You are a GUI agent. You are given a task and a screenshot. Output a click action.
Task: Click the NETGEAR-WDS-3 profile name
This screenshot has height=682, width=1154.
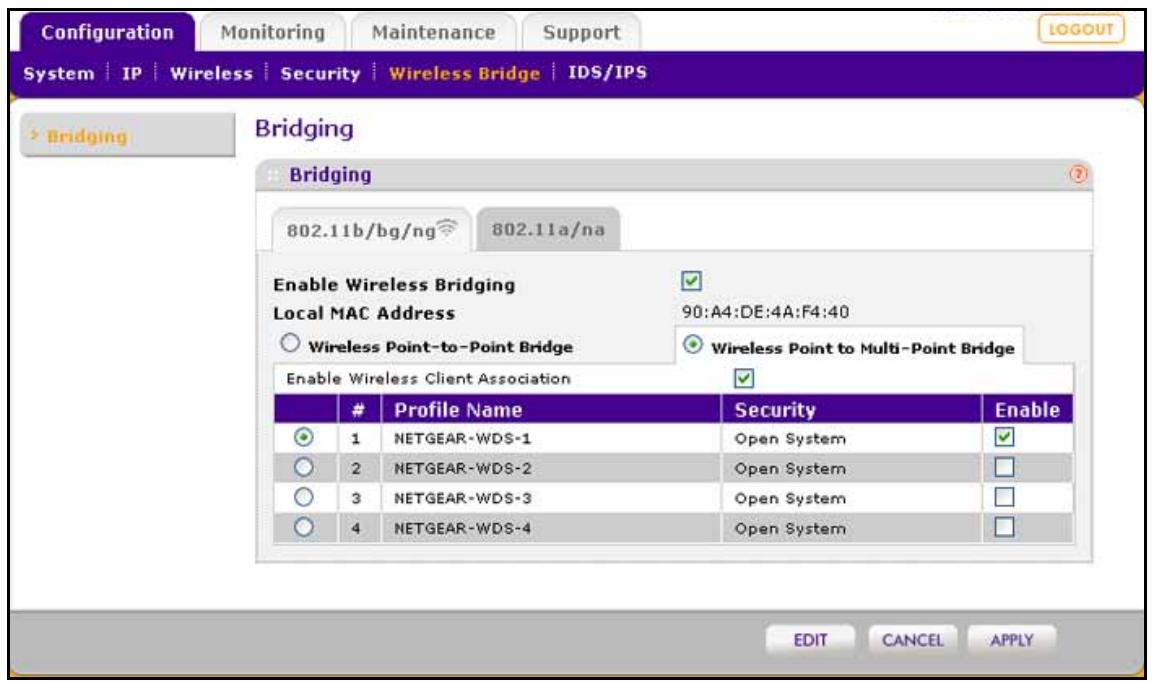click(462, 499)
